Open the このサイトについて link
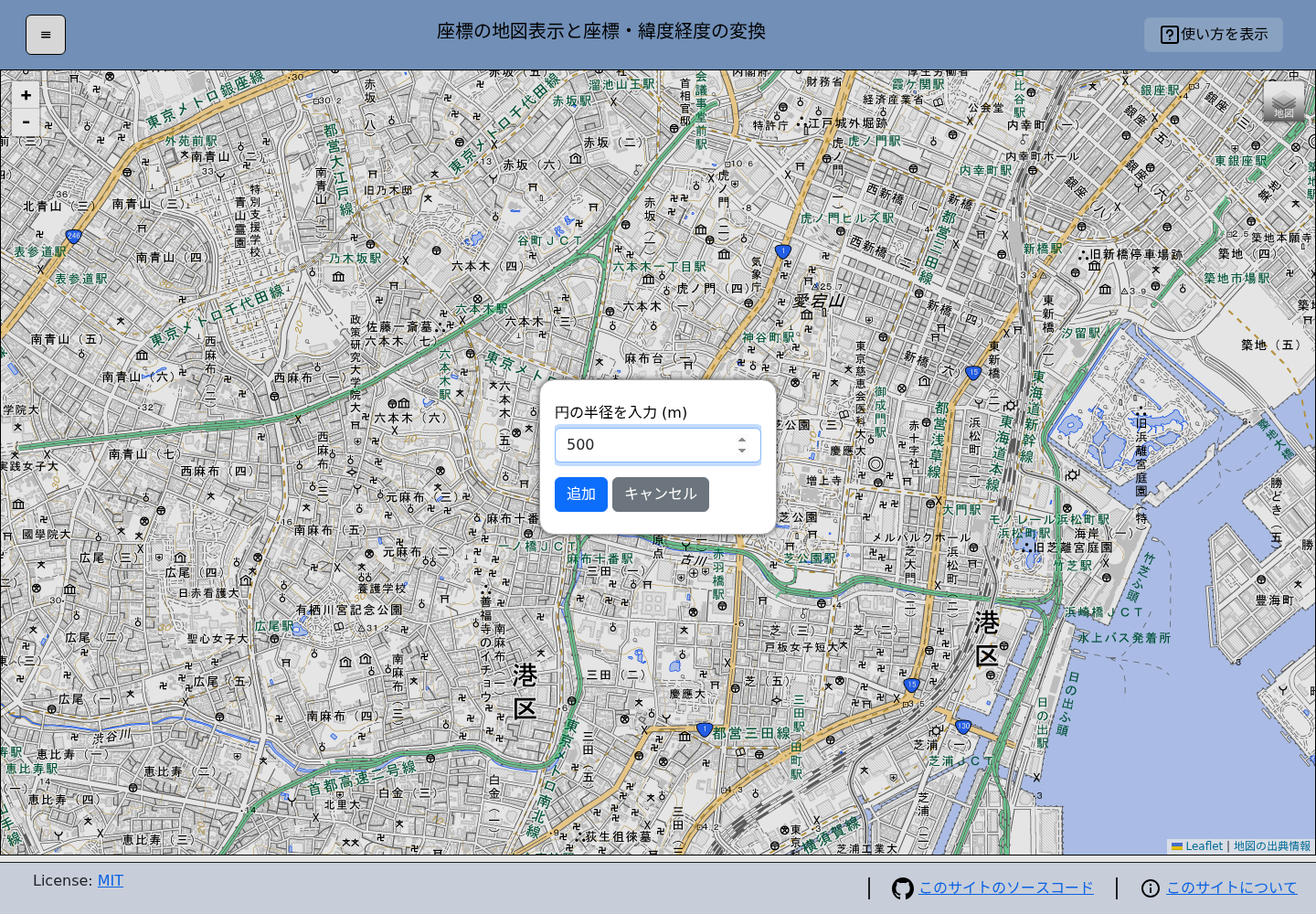 (1232, 887)
